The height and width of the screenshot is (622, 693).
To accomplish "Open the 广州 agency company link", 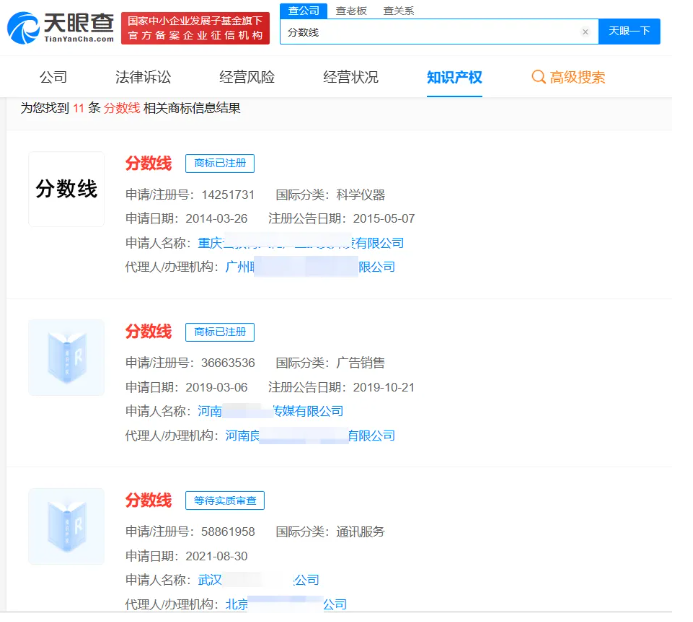I will [310, 267].
